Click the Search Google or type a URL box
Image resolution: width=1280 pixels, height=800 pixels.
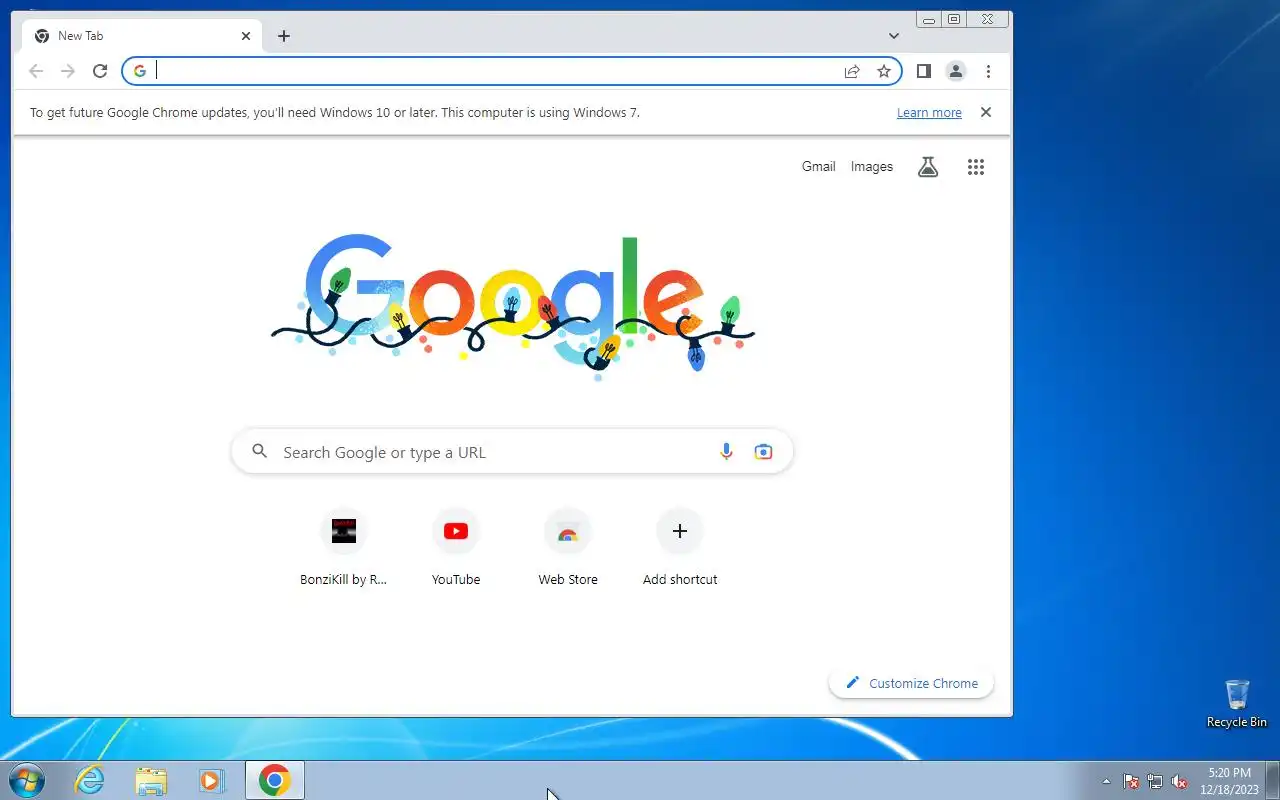click(512, 452)
